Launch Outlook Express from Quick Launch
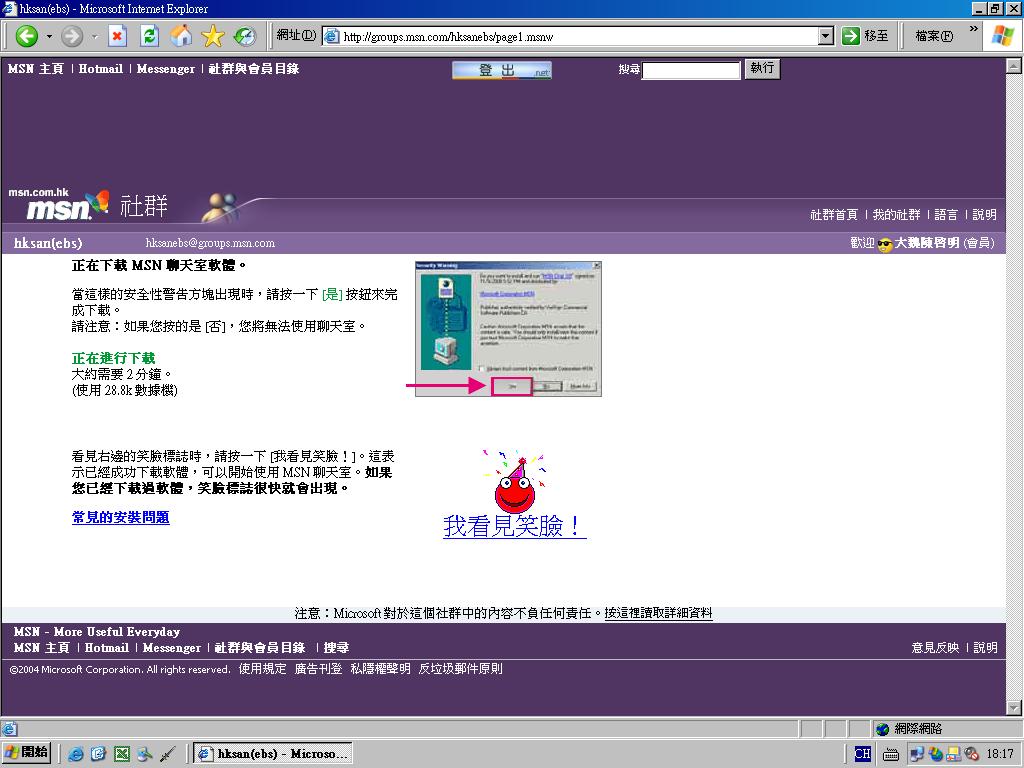The height and width of the screenshot is (768, 1024). [99, 754]
